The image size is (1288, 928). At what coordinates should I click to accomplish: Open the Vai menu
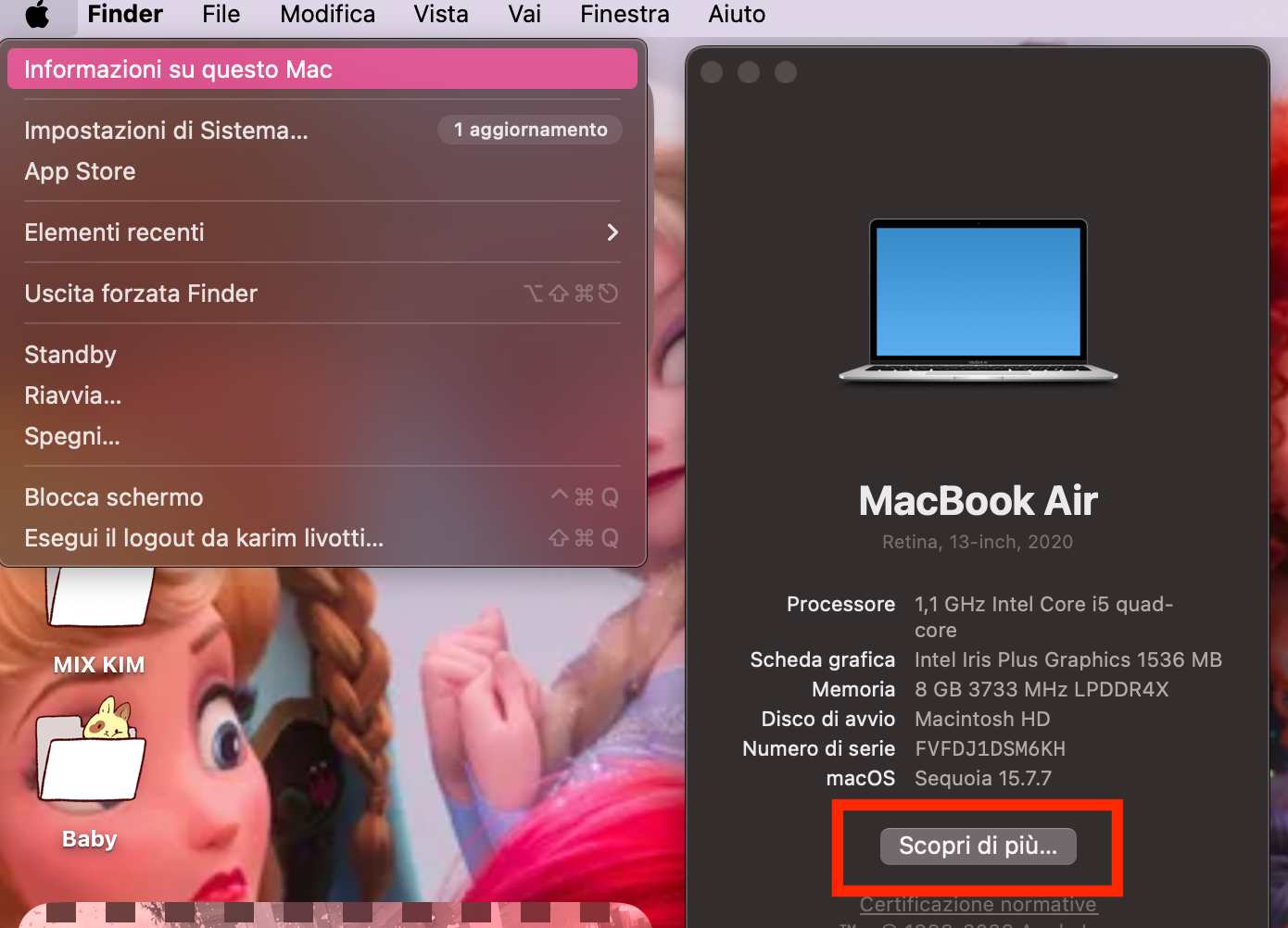(524, 15)
